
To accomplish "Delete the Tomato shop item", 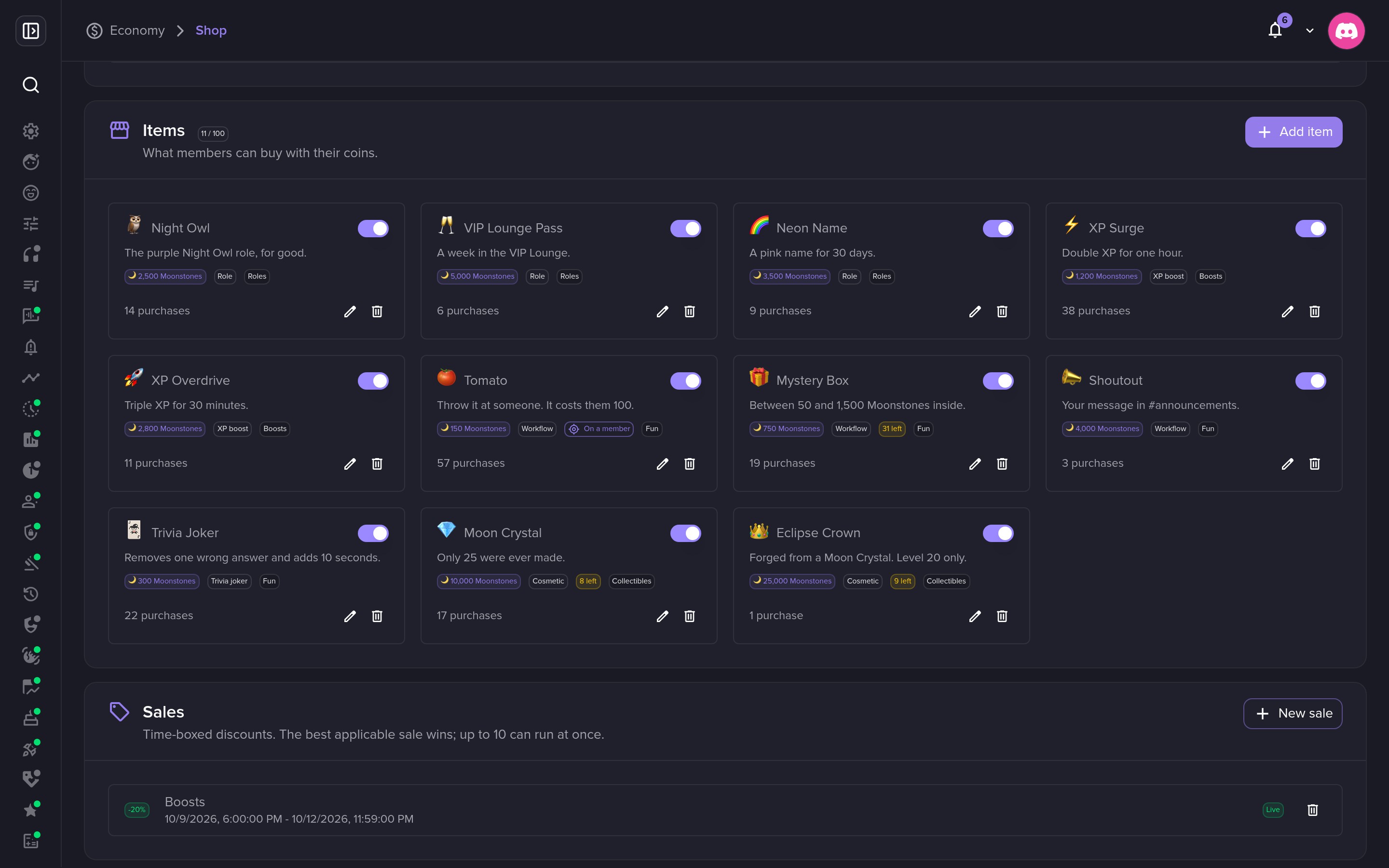I will 689,464.
